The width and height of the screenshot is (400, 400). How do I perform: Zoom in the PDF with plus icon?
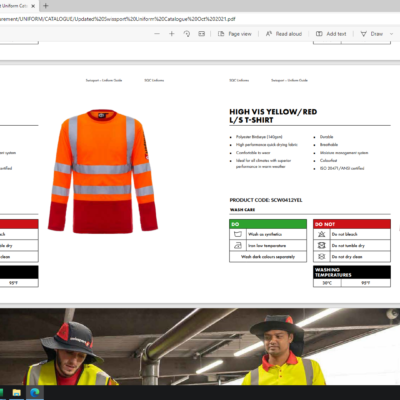click(172, 34)
